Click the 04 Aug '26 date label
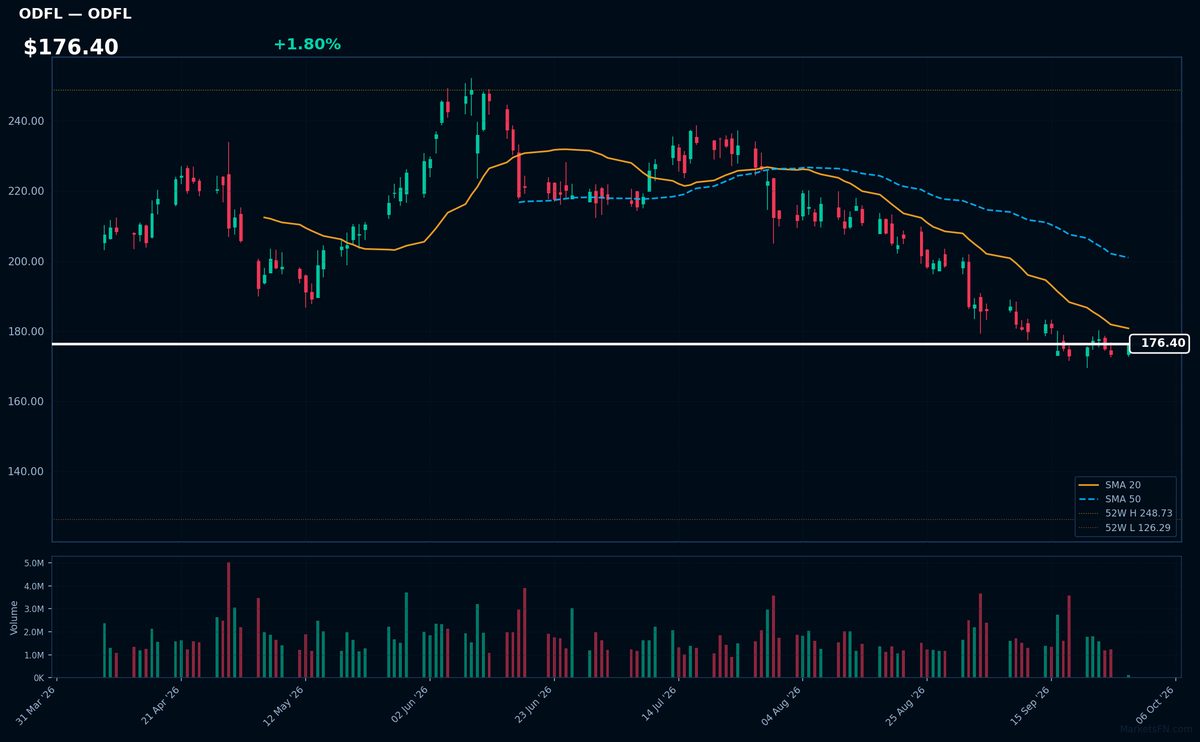This screenshot has height=742, width=1200. (x=782, y=705)
